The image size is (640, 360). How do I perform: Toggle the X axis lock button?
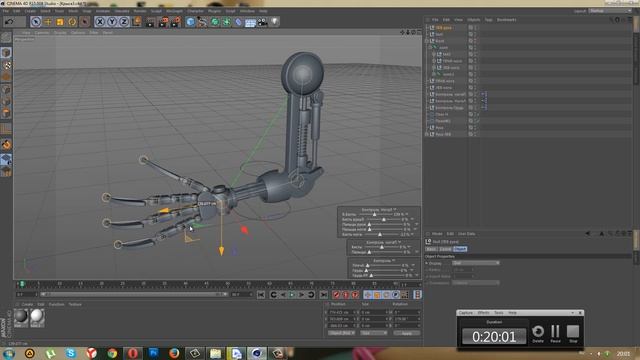pyautogui.click(x=100, y=22)
